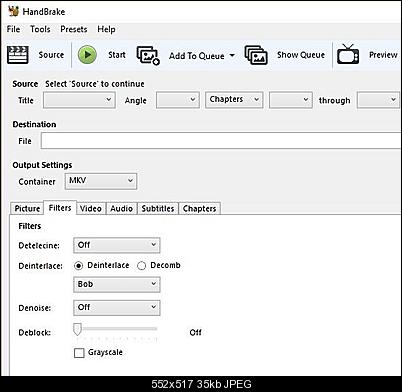
Task: Select the Decomb radio button
Action: pyautogui.click(x=142, y=266)
